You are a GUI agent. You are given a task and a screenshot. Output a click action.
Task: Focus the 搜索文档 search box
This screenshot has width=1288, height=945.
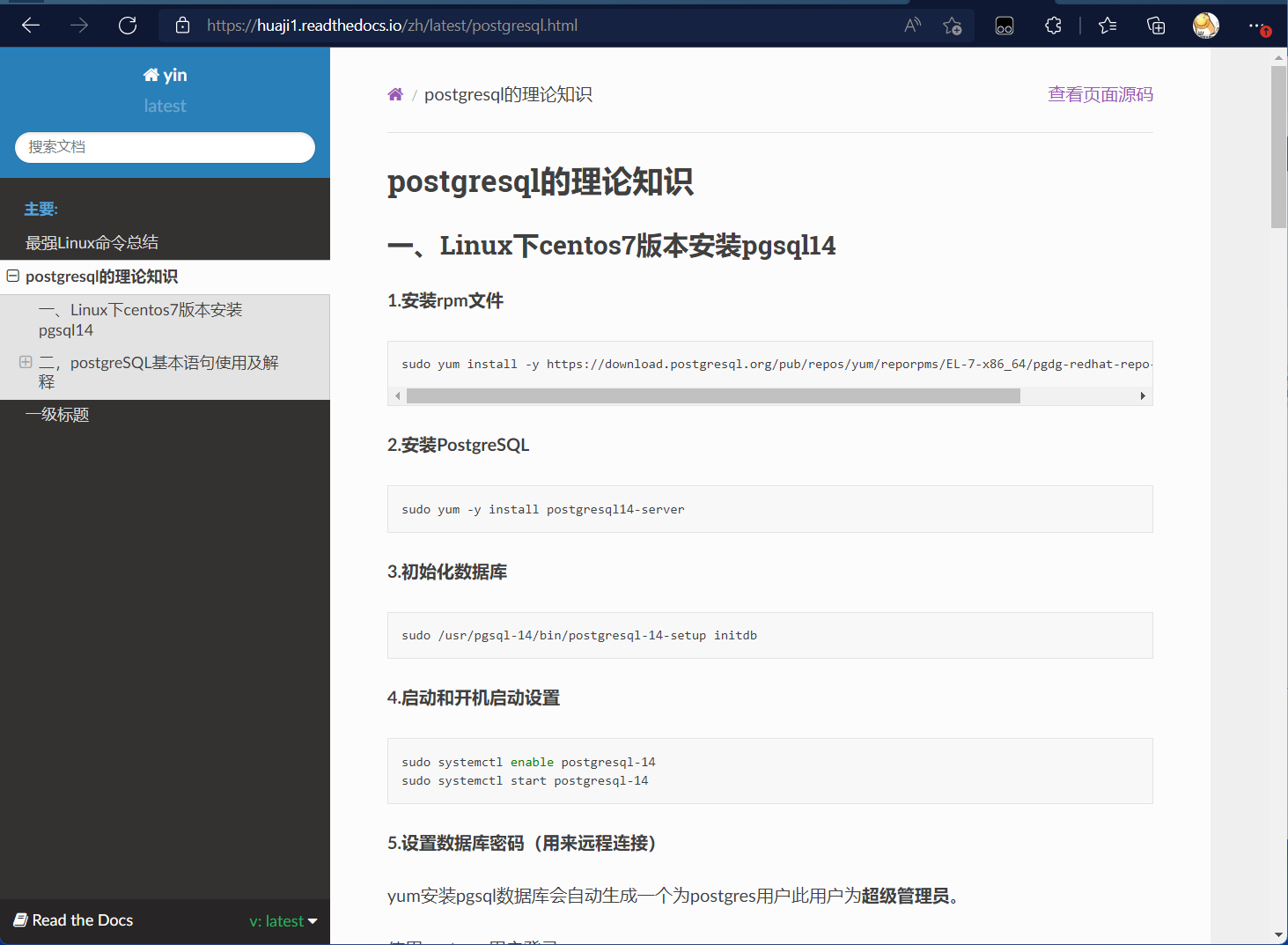[x=165, y=147]
